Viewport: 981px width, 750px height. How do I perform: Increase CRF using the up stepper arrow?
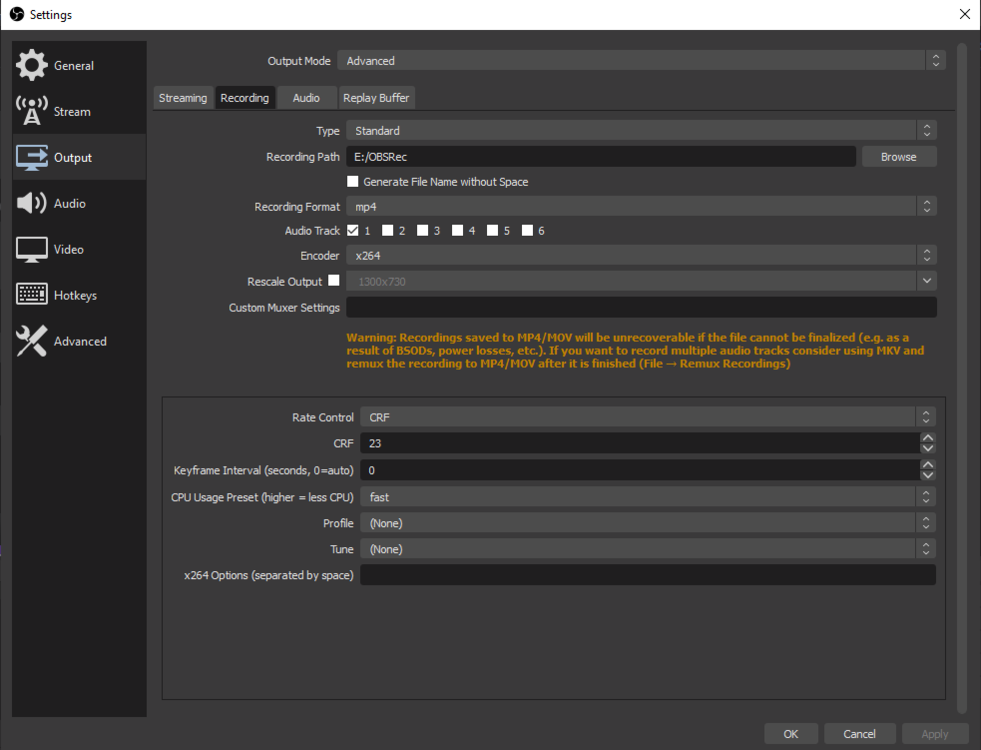[927, 438]
